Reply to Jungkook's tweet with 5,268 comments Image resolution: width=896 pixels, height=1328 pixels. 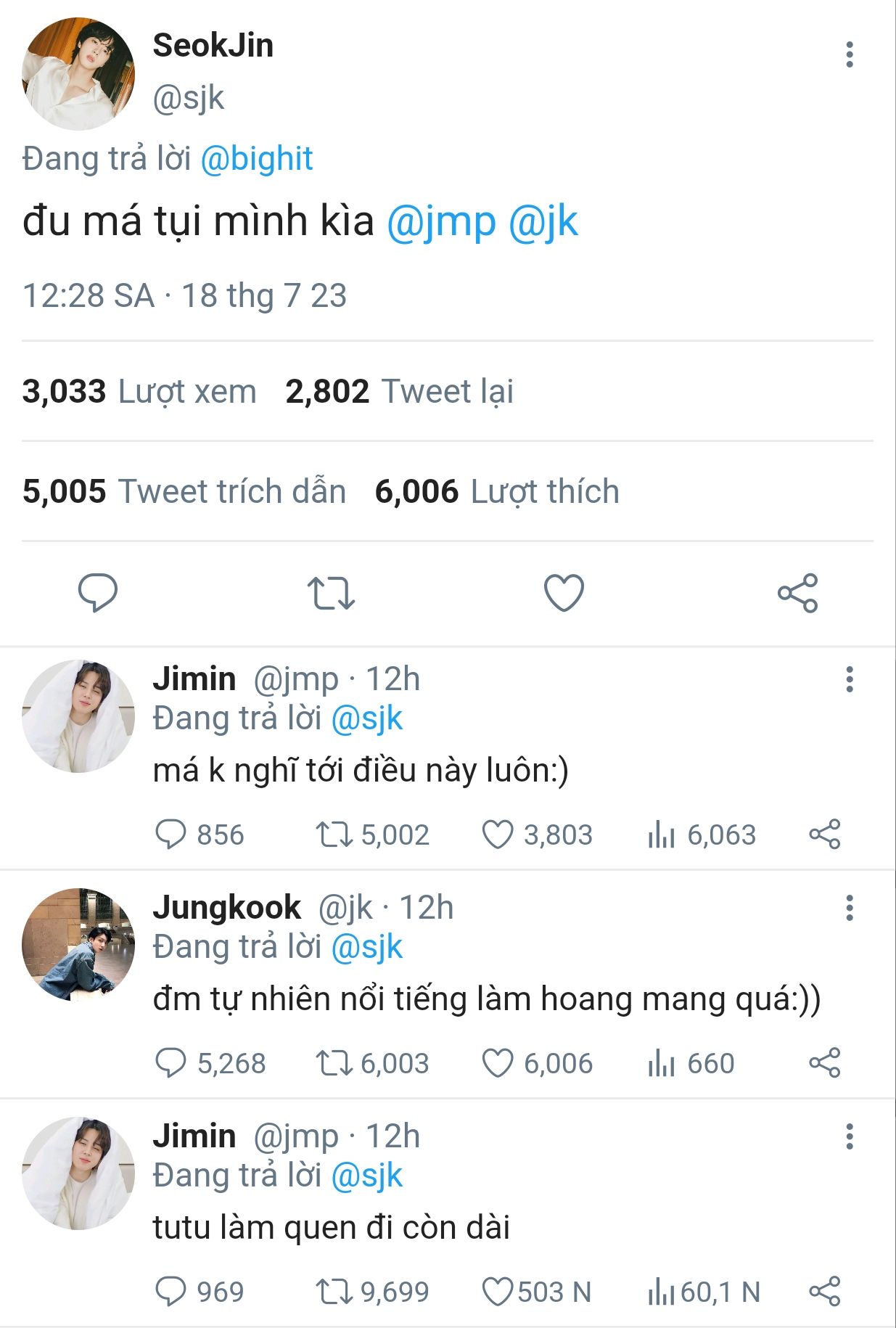[x=171, y=1063]
